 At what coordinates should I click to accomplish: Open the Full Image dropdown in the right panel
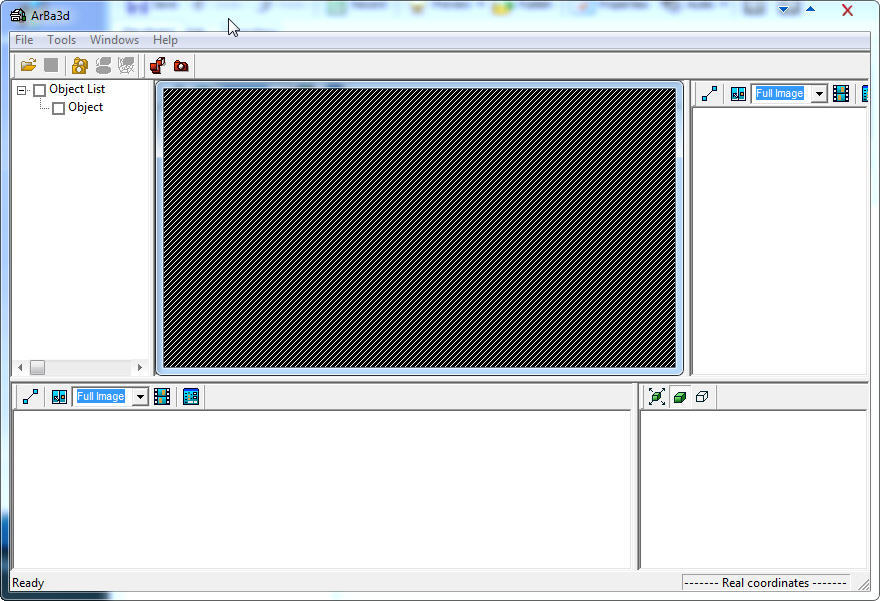[819, 93]
